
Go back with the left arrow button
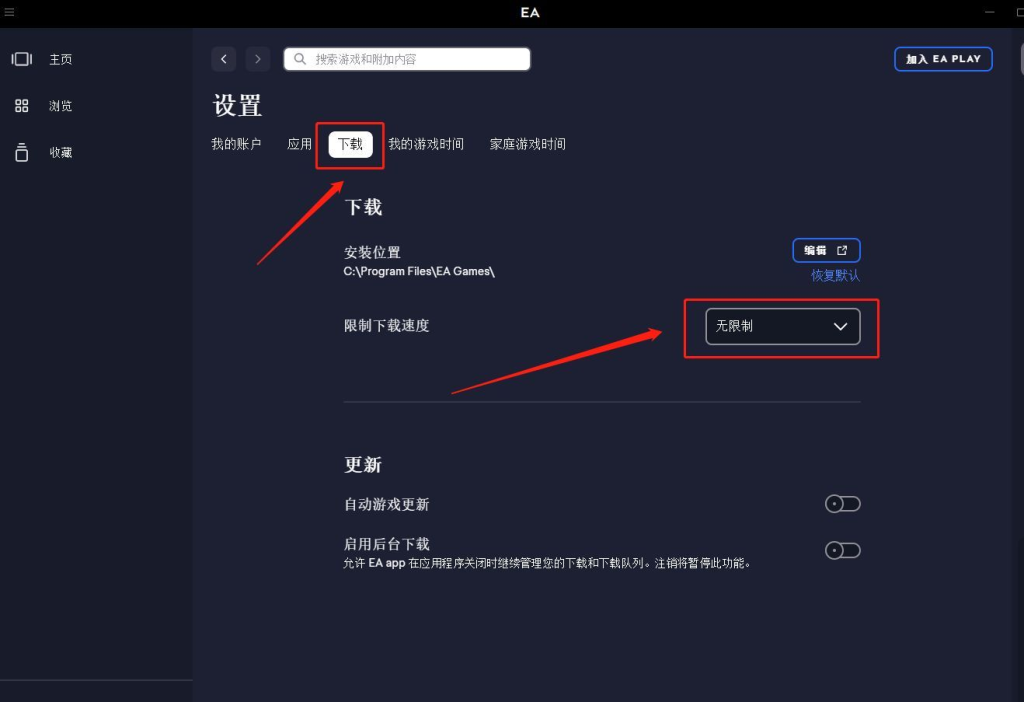click(223, 59)
